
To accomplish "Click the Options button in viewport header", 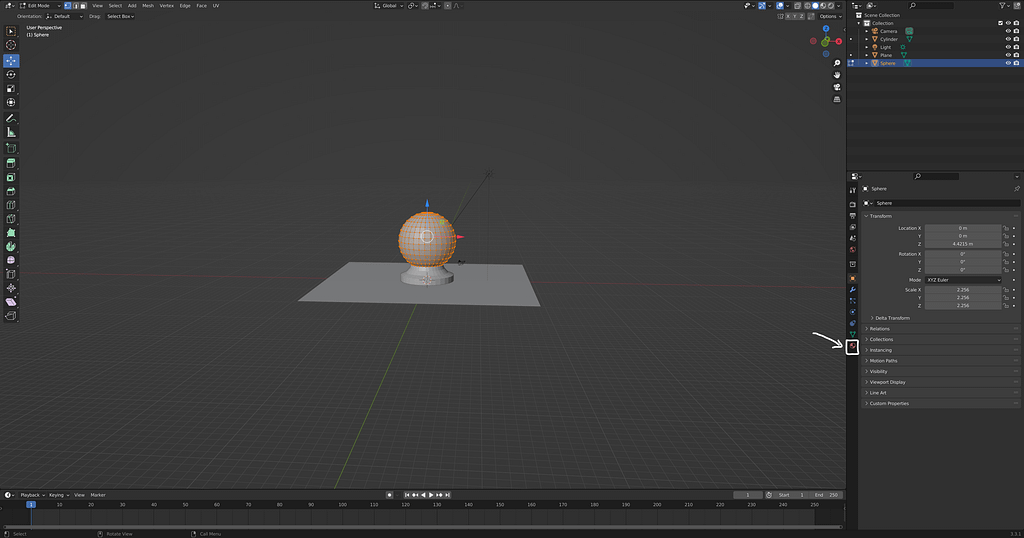I will coord(829,16).
